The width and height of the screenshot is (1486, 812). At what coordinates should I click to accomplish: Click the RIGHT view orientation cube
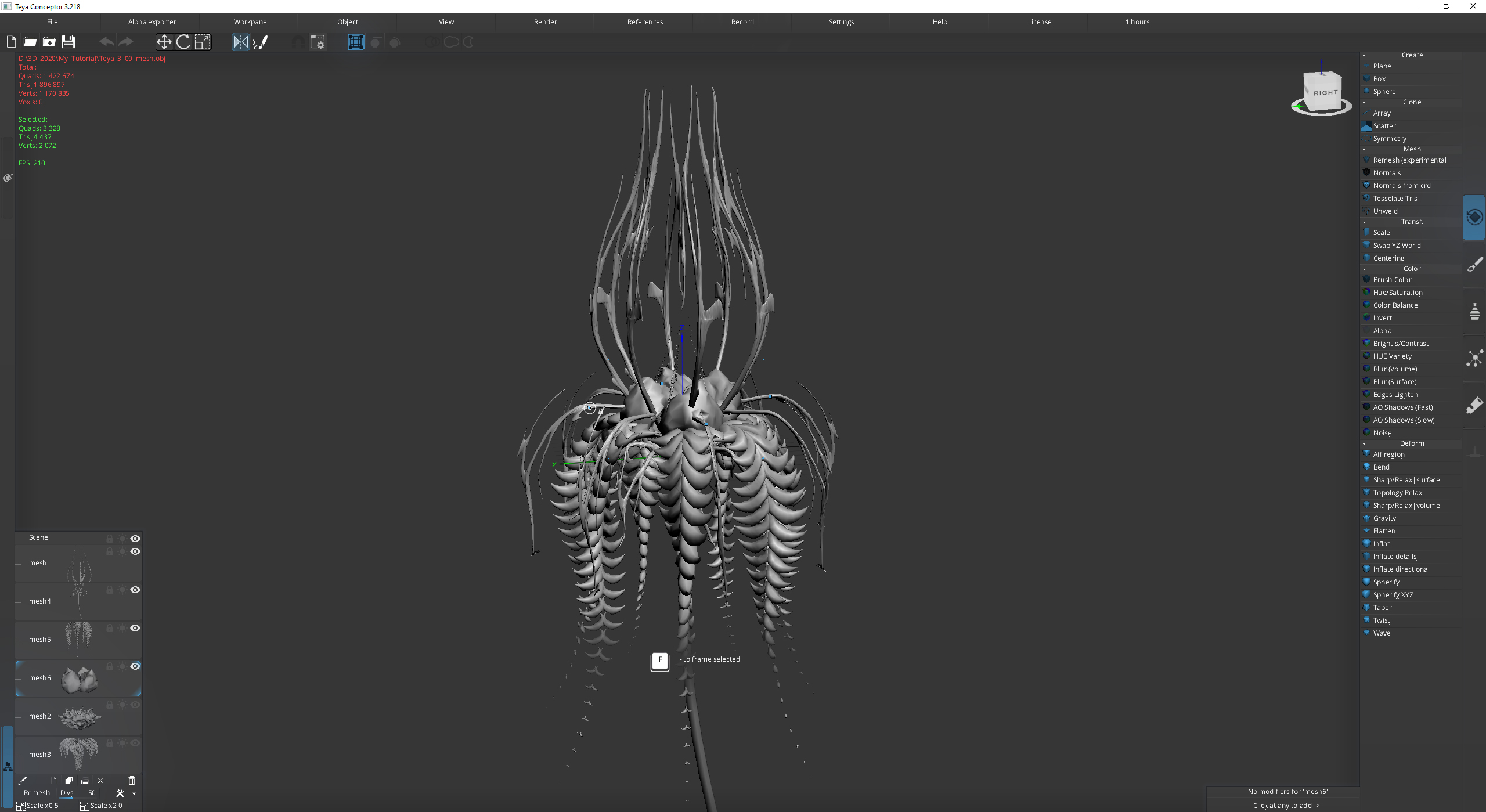tap(1325, 92)
